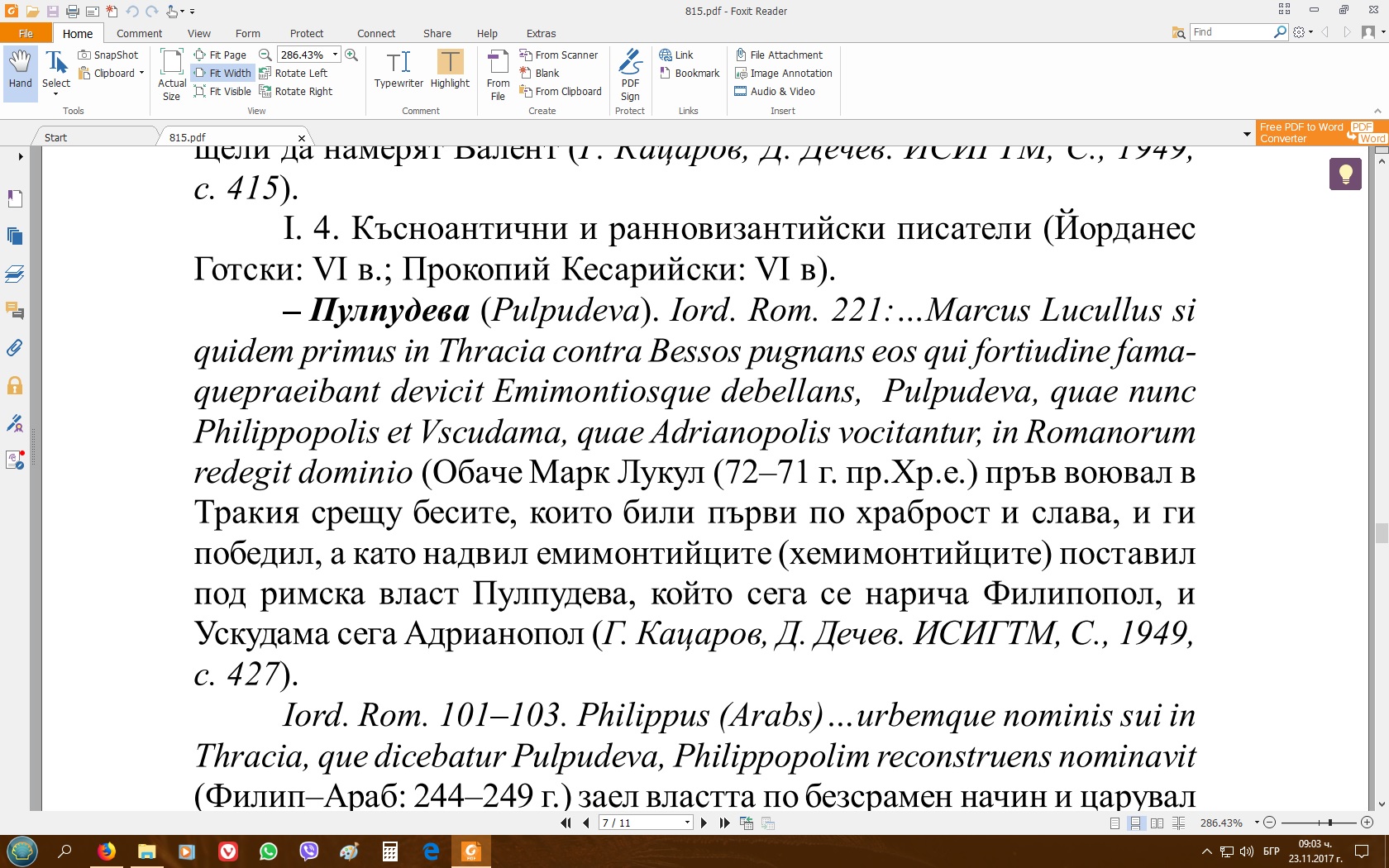Image resolution: width=1389 pixels, height=868 pixels.
Task: Toggle Fit Page view mode
Action: pos(220,55)
